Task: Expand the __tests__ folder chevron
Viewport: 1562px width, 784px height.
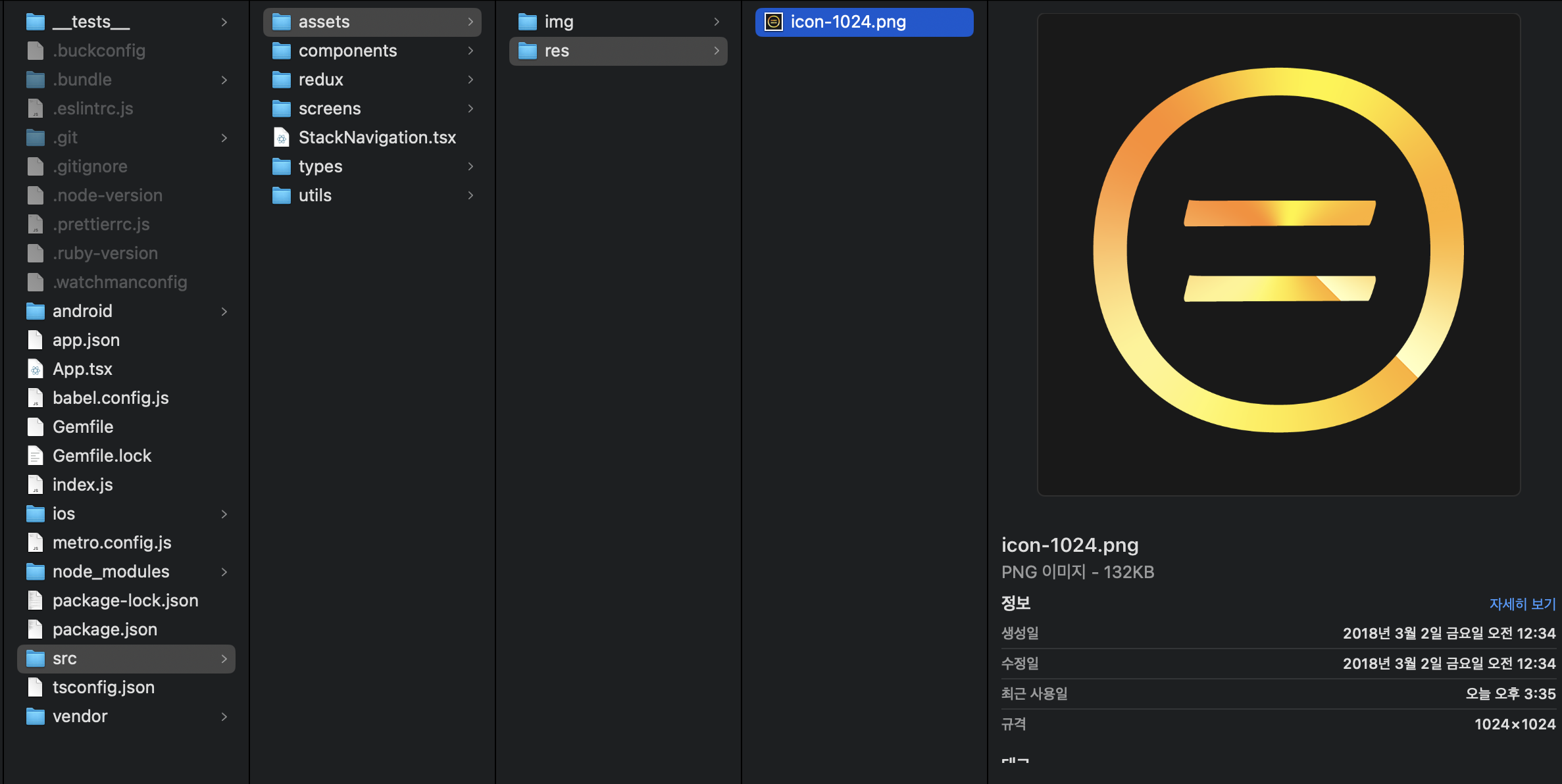Action: click(224, 22)
